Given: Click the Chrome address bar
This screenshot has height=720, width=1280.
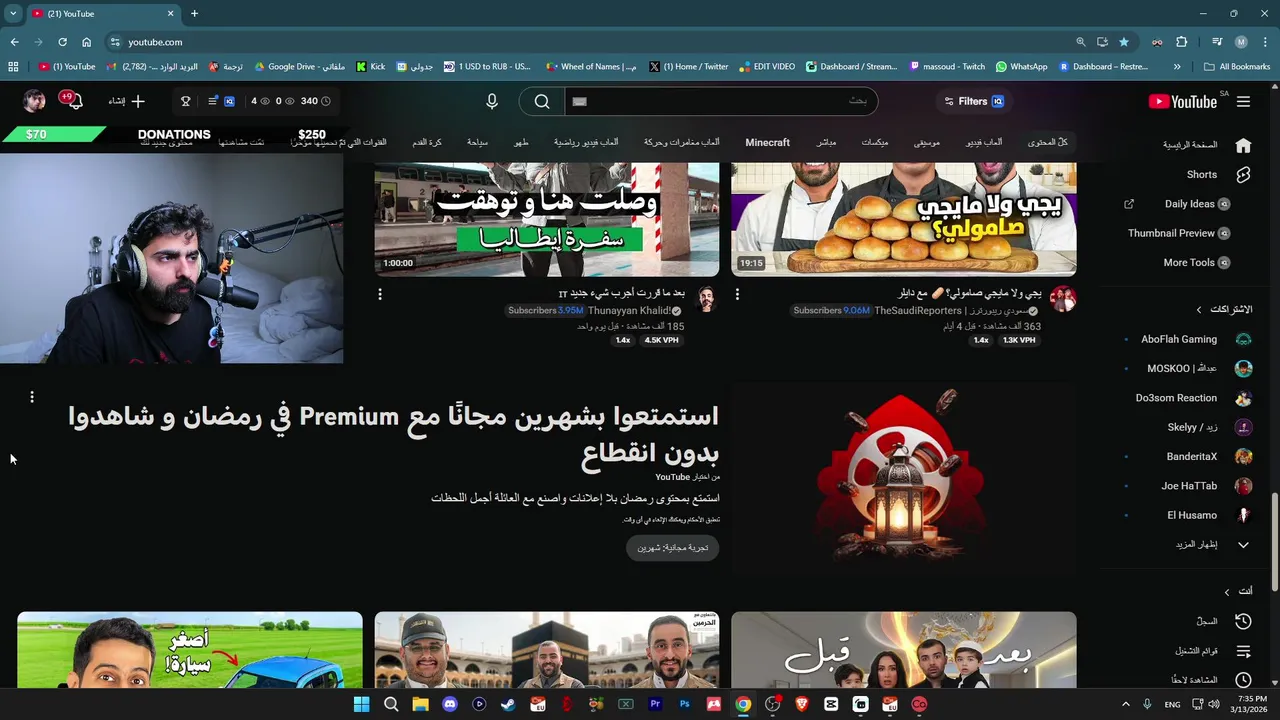Looking at the screenshot, I should click(590, 42).
